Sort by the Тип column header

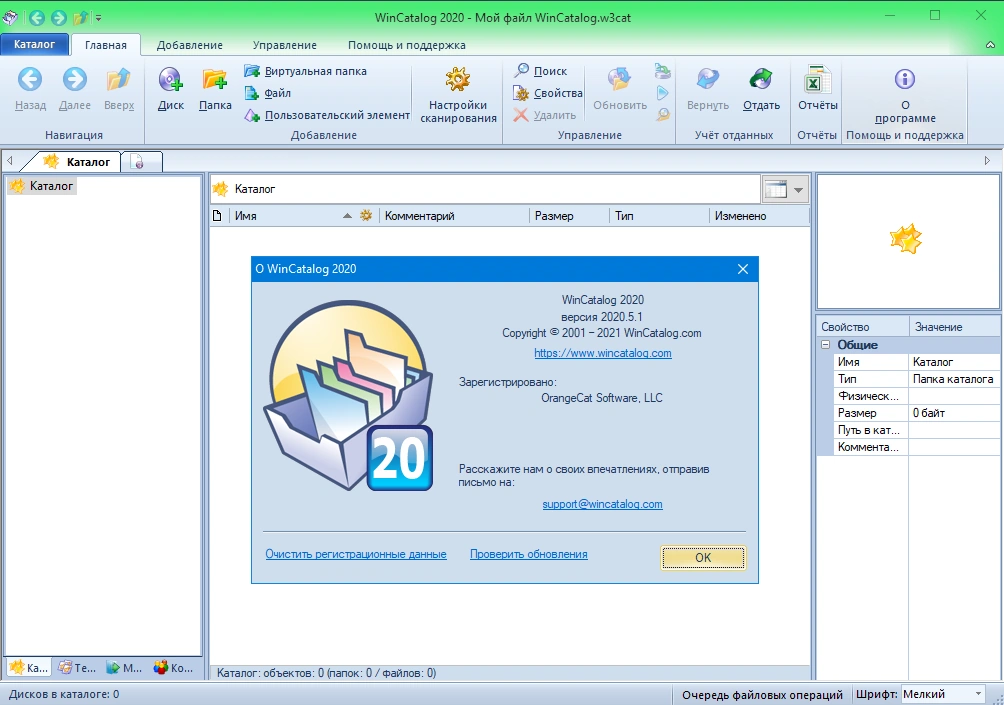tap(659, 216)
